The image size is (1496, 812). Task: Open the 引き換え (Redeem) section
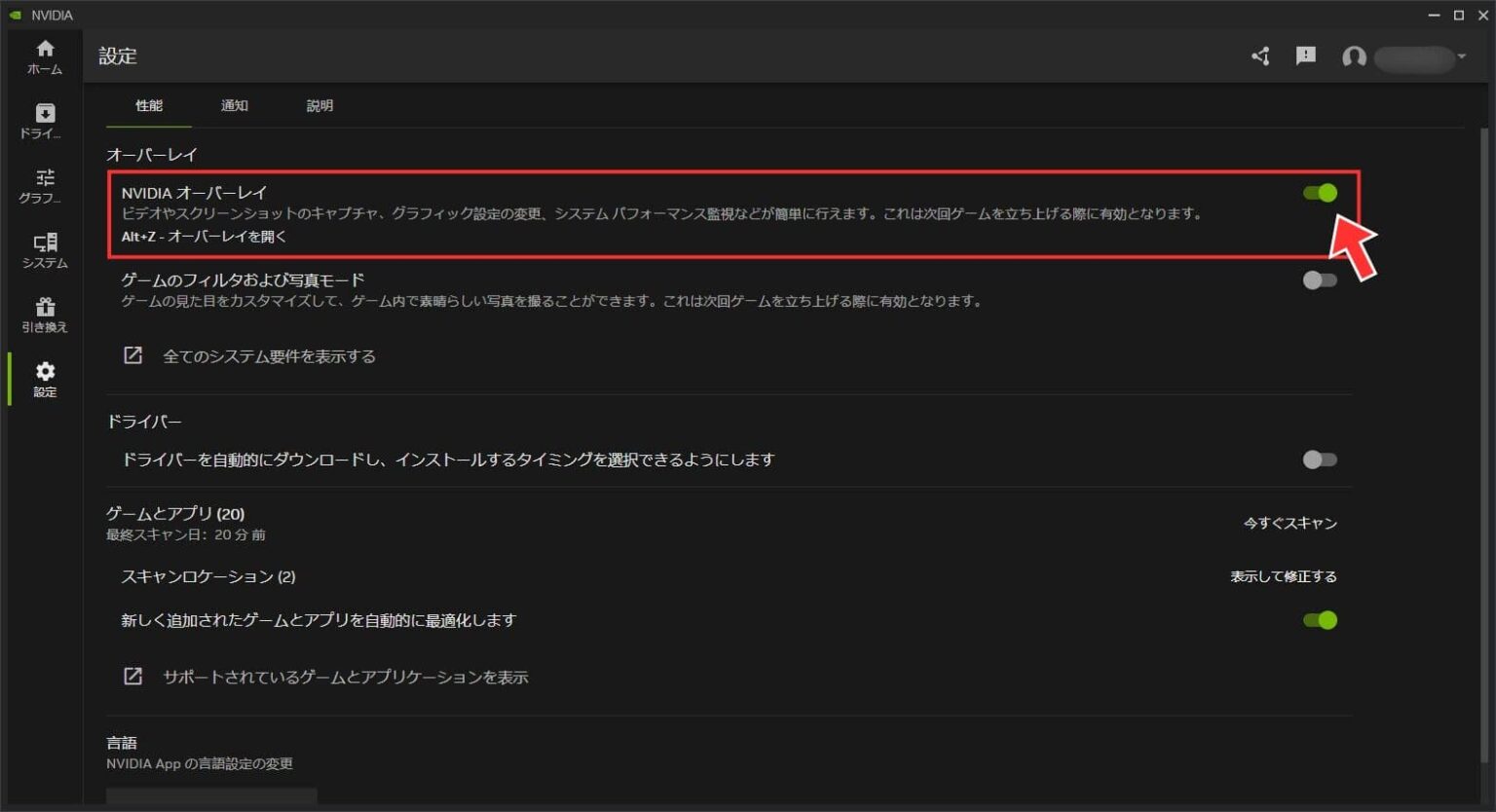point(44,312)
